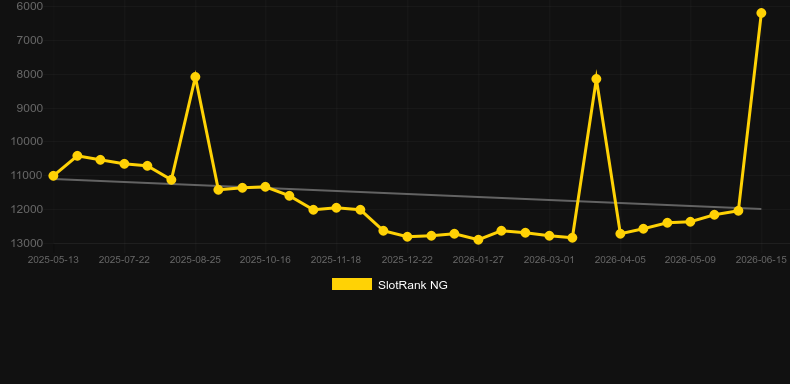The height and width of the screenshot is (384, 790).
Task: Click the 2025-12-22 x-axis date label
Action: tap(407, 260)
